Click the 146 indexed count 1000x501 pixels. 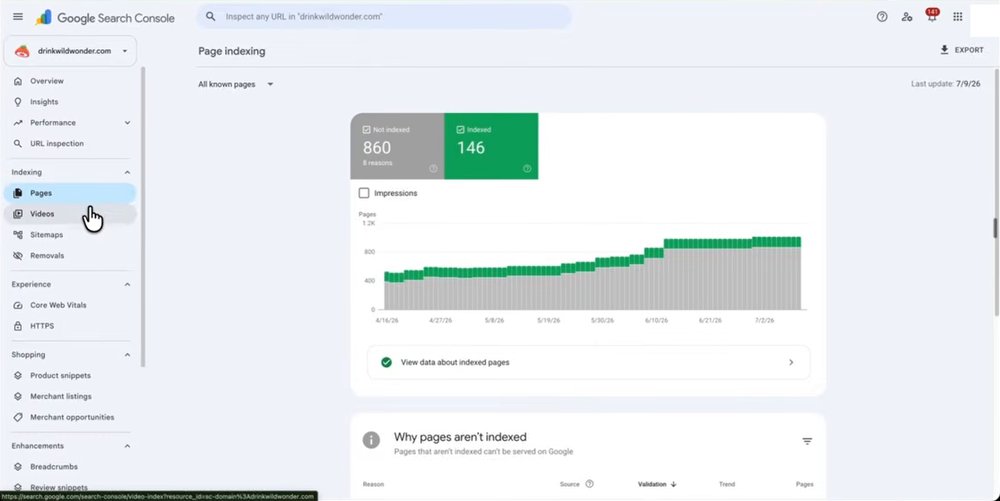(x=471, y=148)
